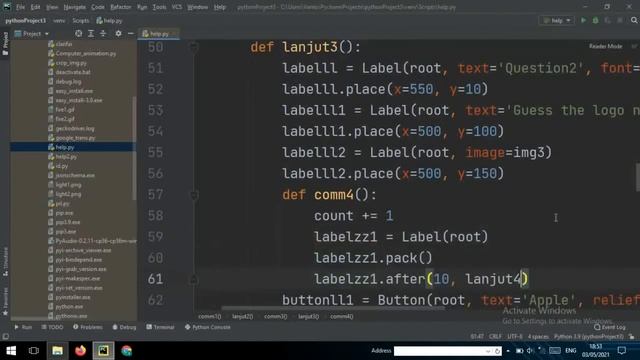The height and width of the screenshot is (360, 640).
Task: Open the help run configuration dropdown
Action: [557, 20]
